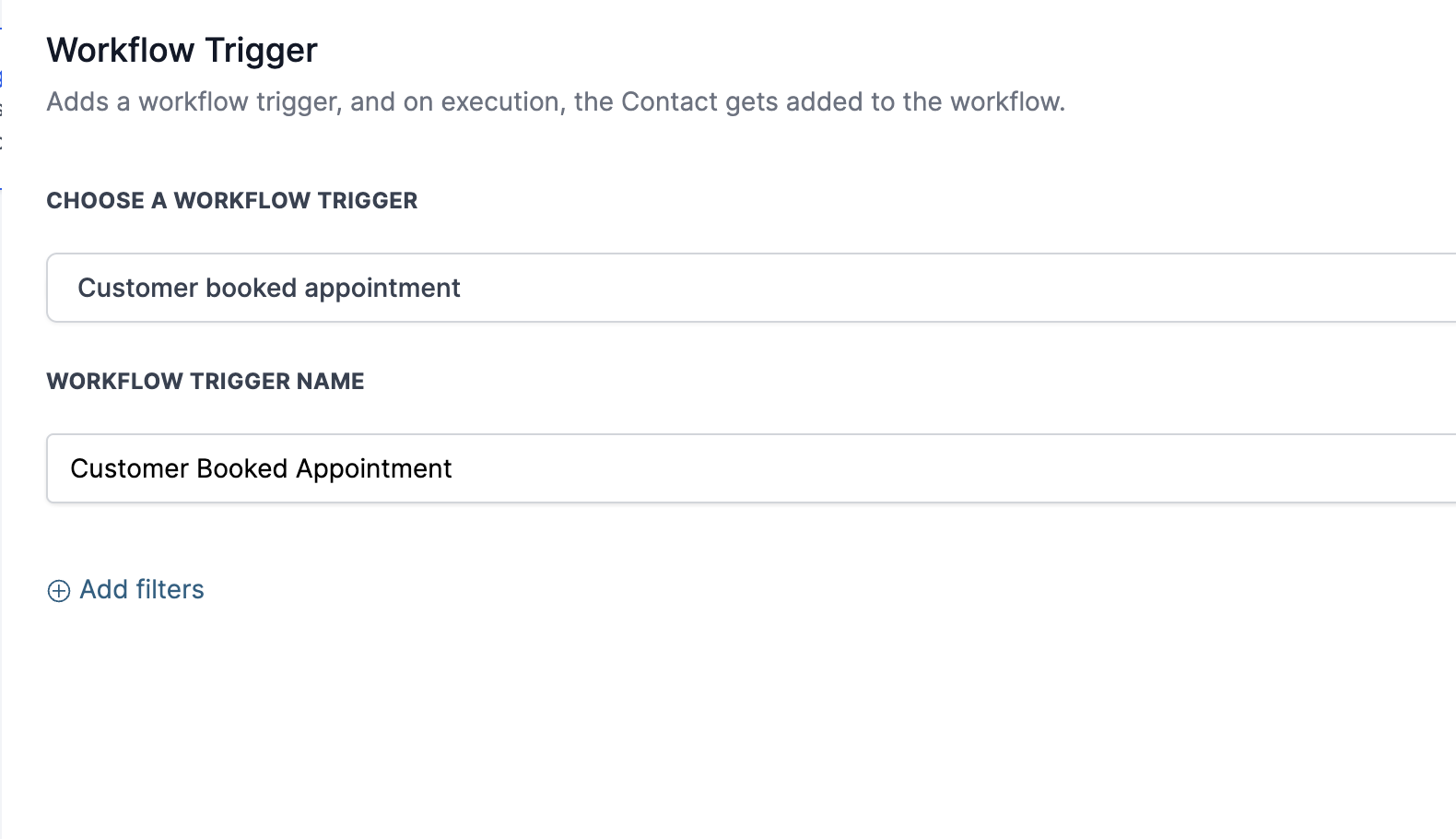Click the 'Customer Booked Appointment' text in name field
Screen dimensions: 1456x839
pyautogui.click(x=261, y=469)
